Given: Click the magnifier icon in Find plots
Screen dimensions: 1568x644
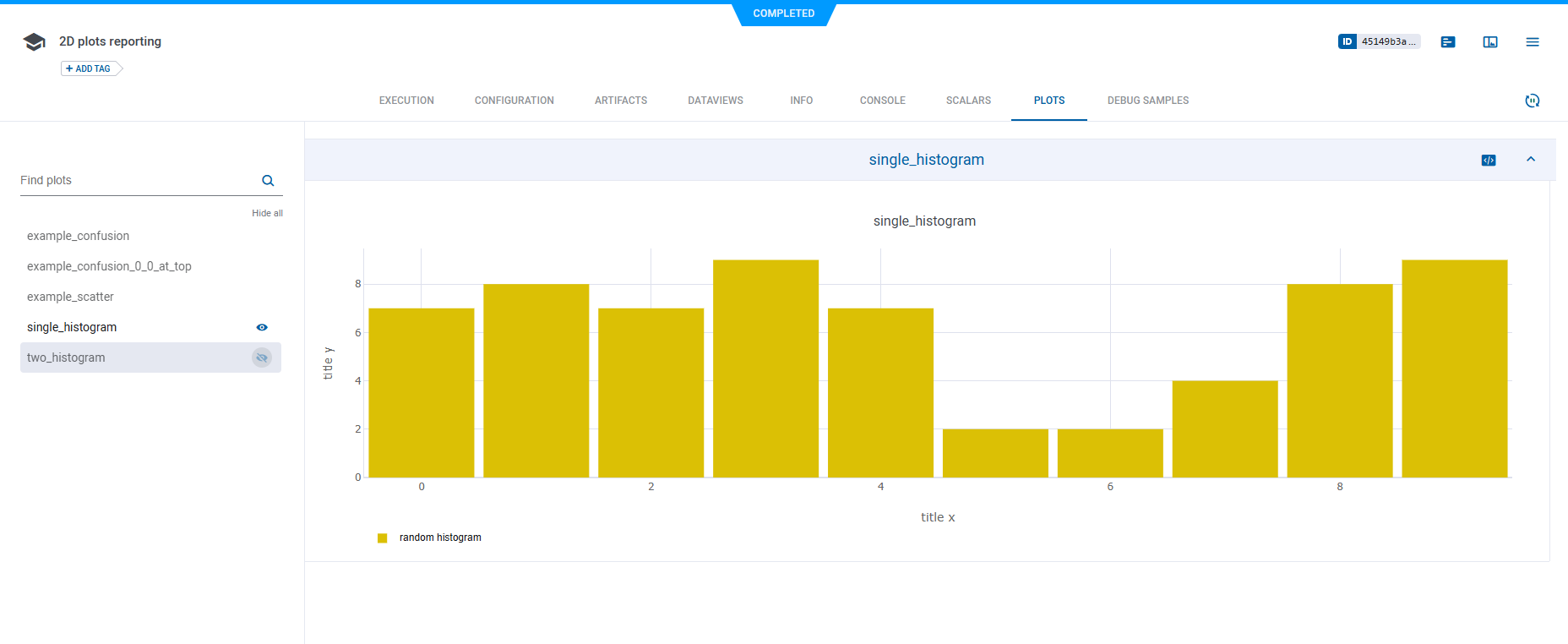Looking at the screenshot, I should click(x=268, y=181).
